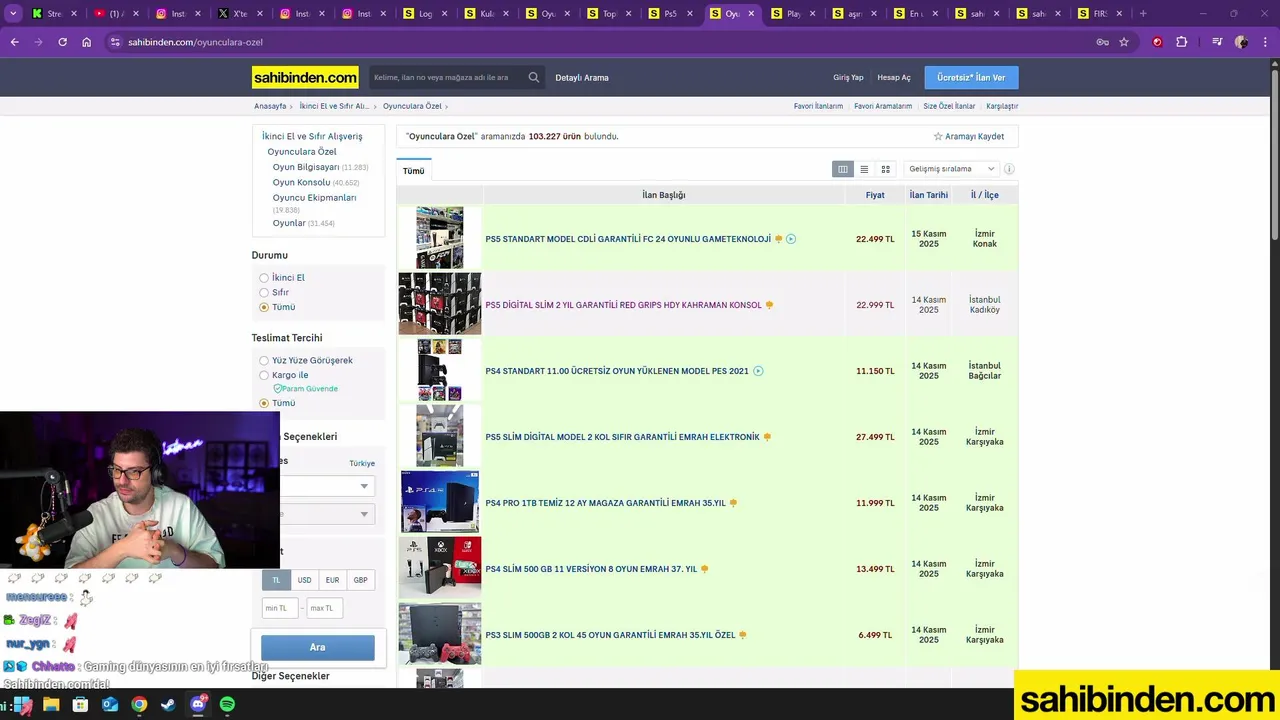Click the search magnifier icon on sahibinden
This screenshot has width=1280, height=720.
click(x=534, y=77)
